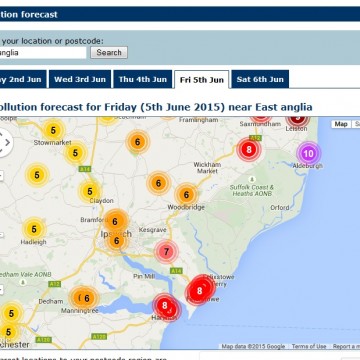The image size is (360, 360).
Task: Click the orange 6 marker near Manningtree
Action: [x=85, y=298]
